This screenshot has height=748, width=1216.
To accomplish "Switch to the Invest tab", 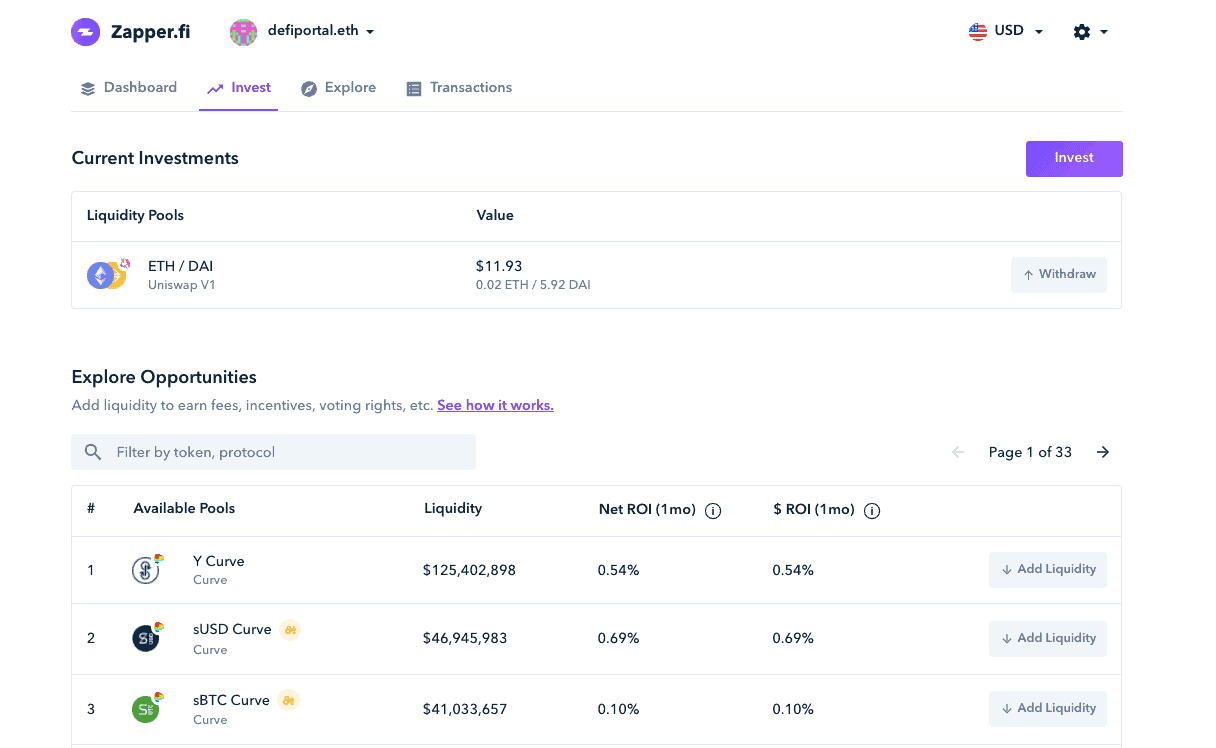I will pos(239,88).
